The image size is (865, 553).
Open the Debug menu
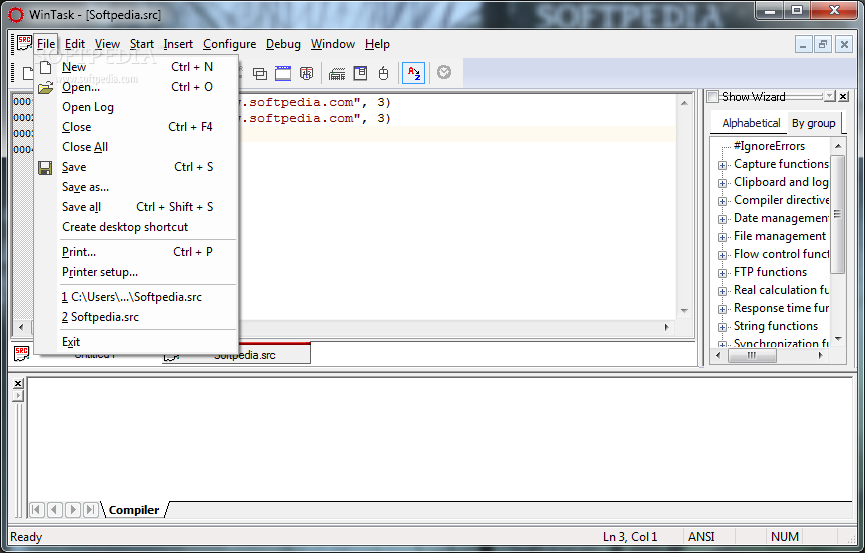coord(283,44)
